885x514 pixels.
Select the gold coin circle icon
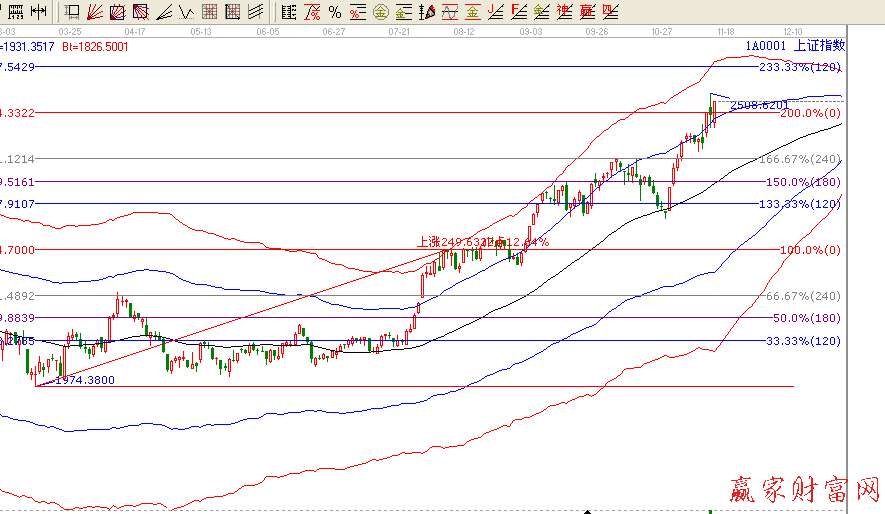point(381,12)
